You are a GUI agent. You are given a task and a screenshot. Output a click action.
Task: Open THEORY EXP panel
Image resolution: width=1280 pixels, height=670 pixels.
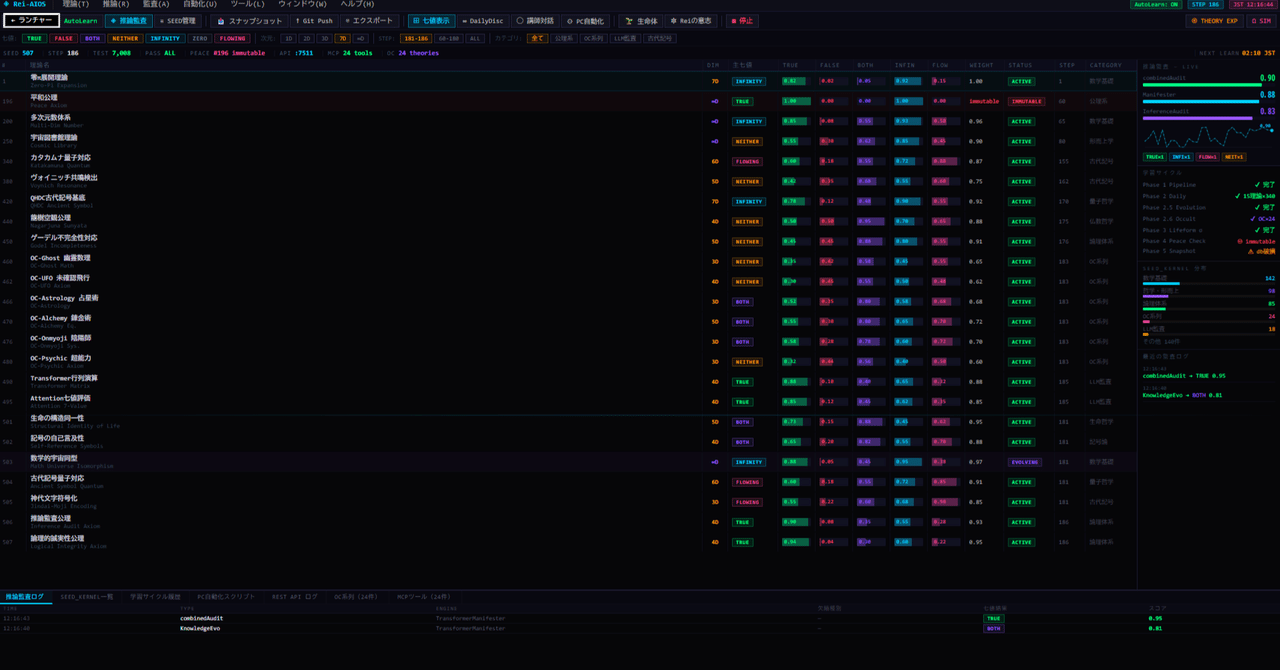coord(1214,21)
